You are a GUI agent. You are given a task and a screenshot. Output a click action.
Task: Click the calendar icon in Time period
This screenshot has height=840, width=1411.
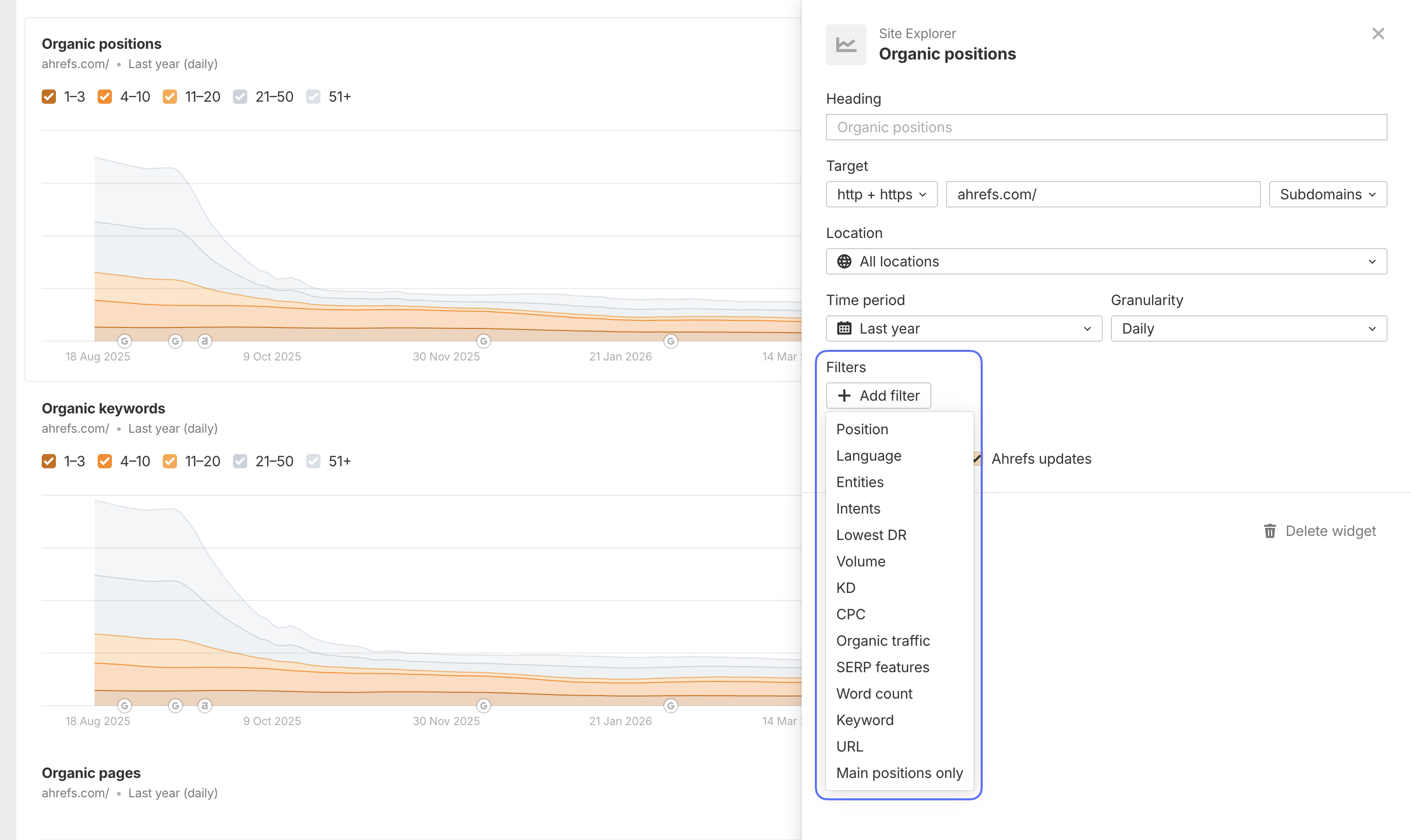coord(844,328)
